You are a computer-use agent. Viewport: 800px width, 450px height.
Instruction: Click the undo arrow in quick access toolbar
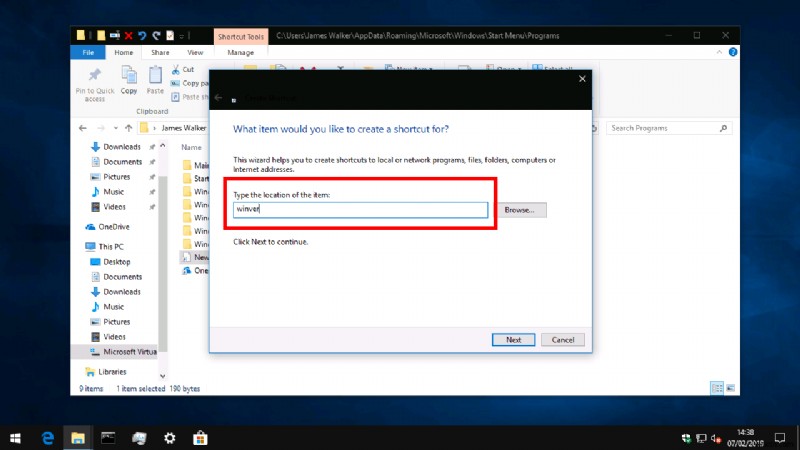pos(142,36)
